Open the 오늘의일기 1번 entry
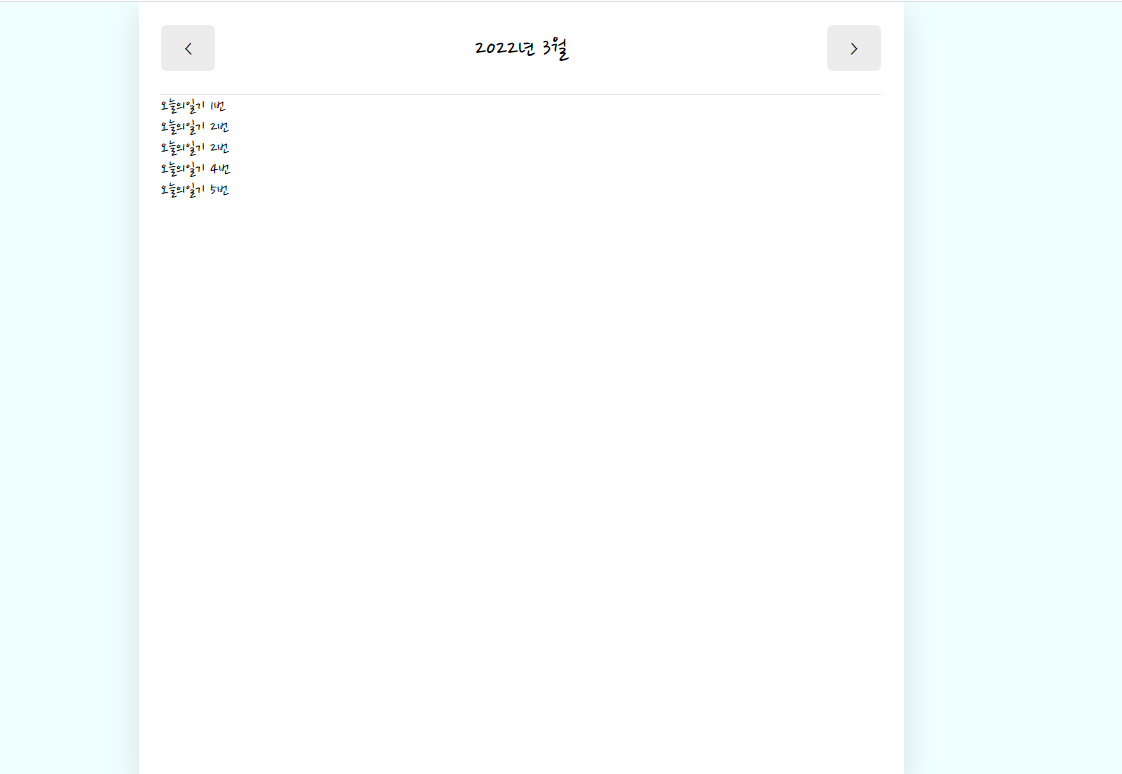The width and height of the screenshot is (1122, 774). click(193, 107)
